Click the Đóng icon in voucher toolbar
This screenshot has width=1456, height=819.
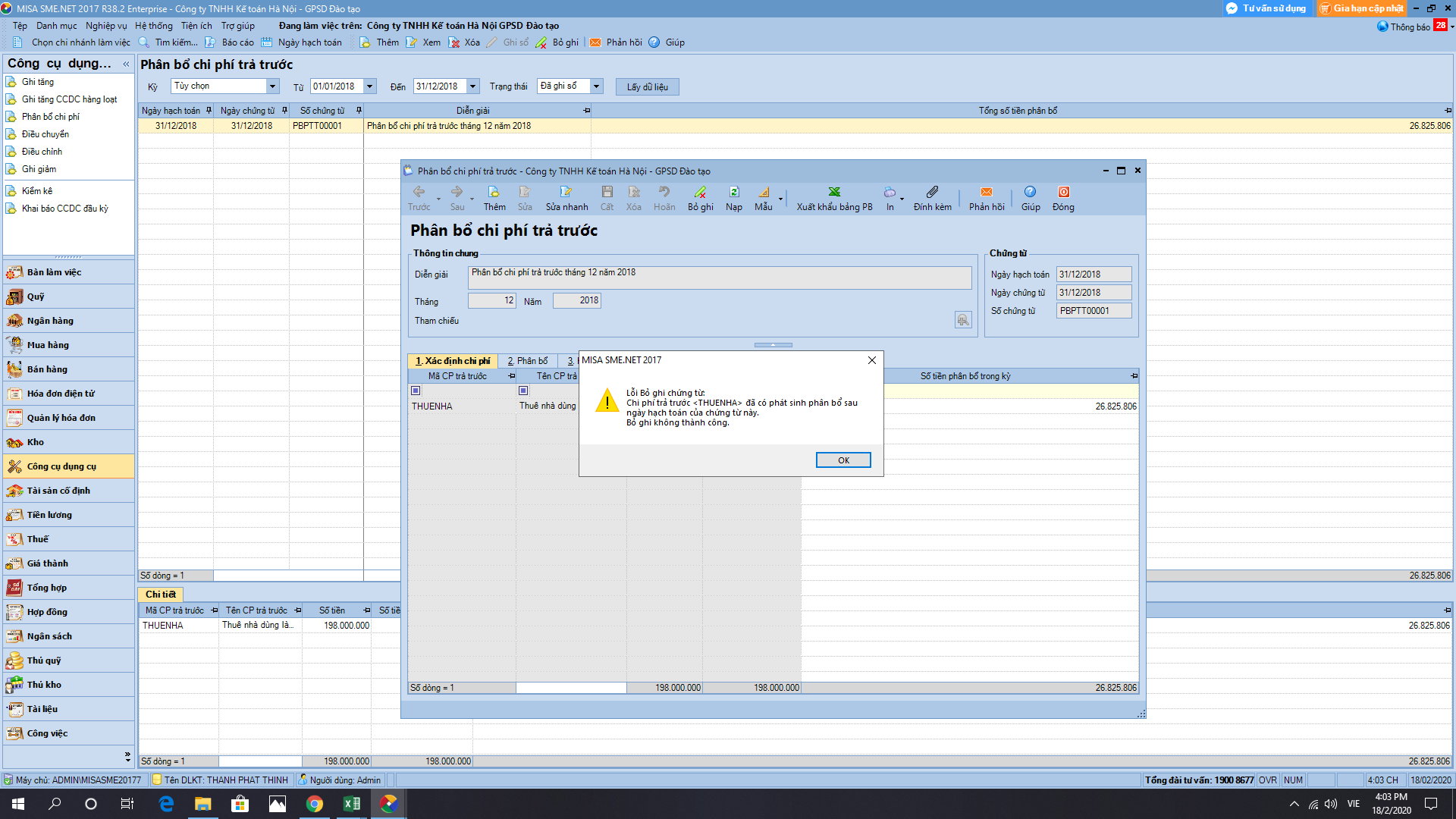tap(1063, 192)
